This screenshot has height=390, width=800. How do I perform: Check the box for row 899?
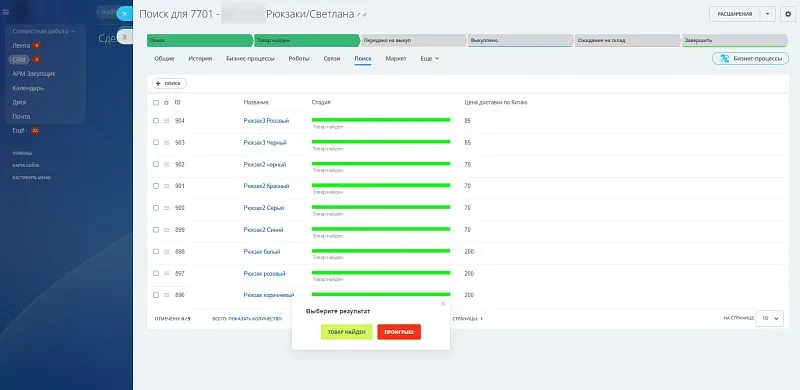(x=156, y=230)
